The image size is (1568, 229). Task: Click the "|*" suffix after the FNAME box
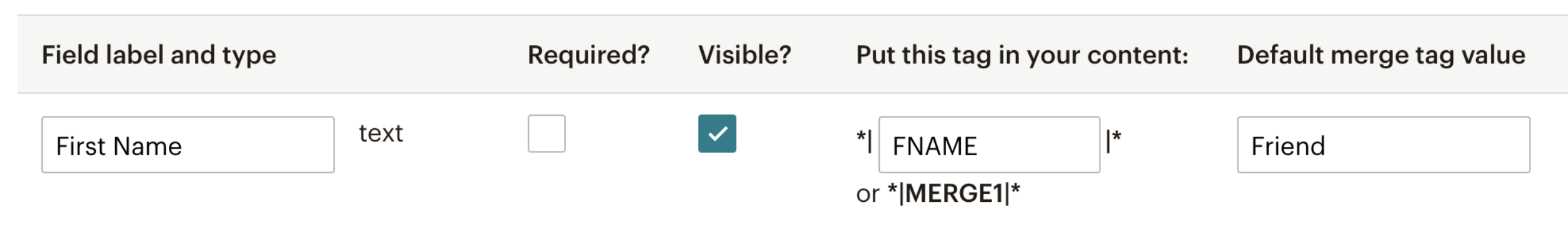(1113, 141)
